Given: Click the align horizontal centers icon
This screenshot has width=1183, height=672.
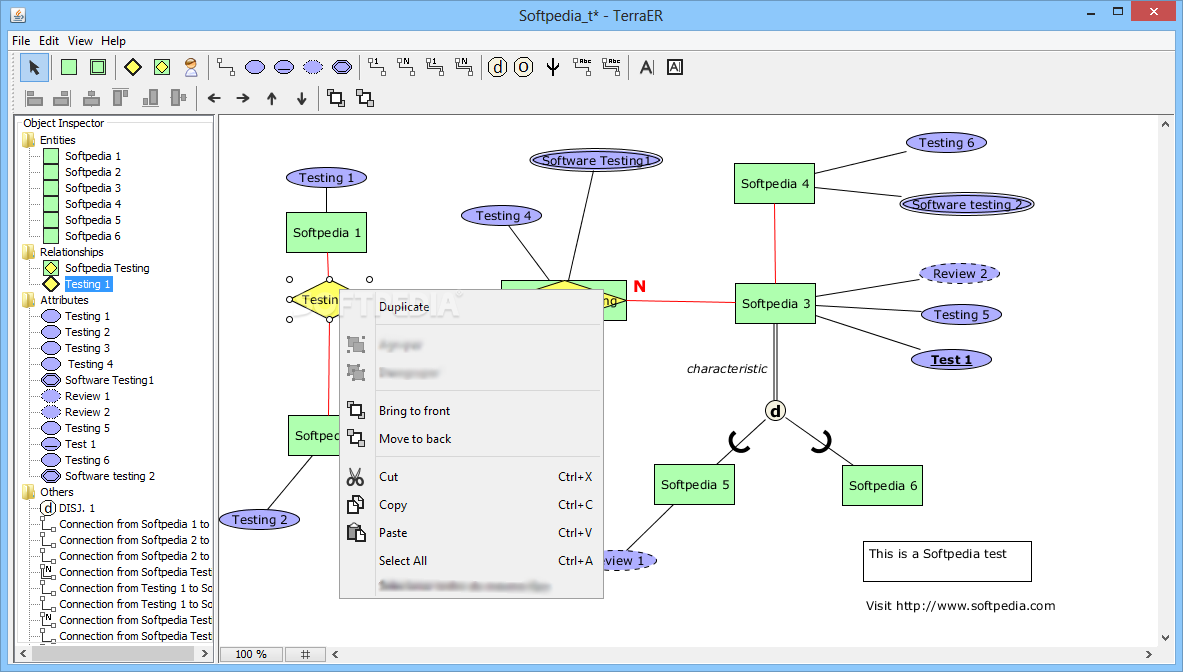Looking at the screenshot, I should 91,98.
